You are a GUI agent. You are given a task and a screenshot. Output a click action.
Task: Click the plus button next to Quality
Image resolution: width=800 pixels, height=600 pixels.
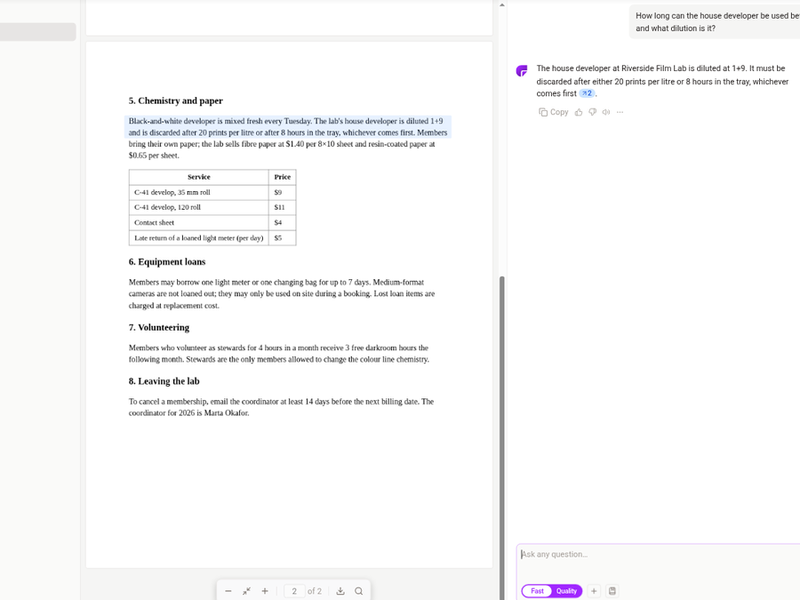click(x=594, y=591)
